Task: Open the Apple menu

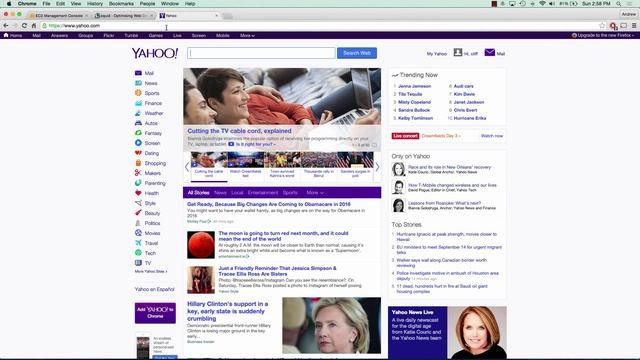Action: 9,4
